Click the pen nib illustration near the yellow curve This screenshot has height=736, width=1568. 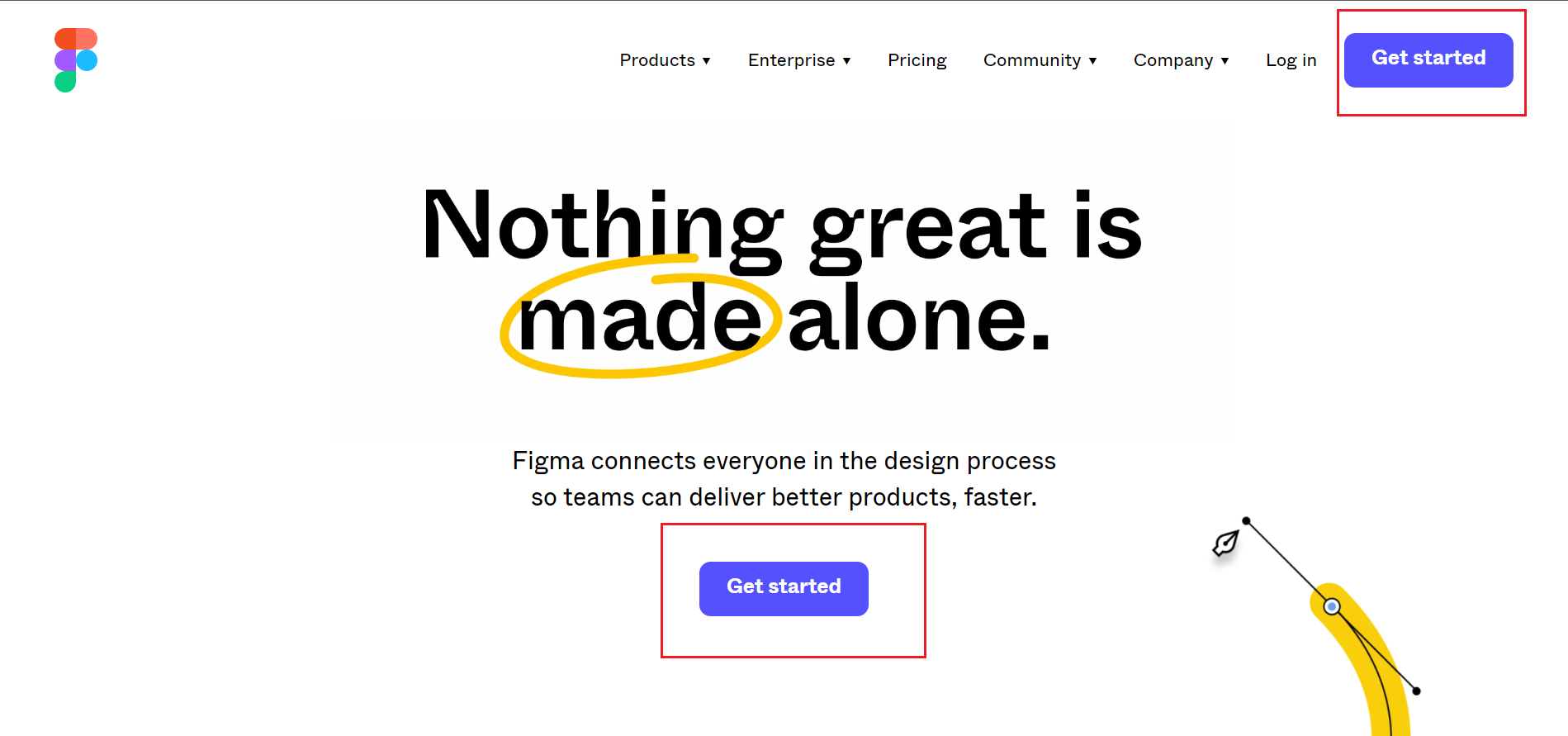pyautogui.click(x=1225, y=543)
